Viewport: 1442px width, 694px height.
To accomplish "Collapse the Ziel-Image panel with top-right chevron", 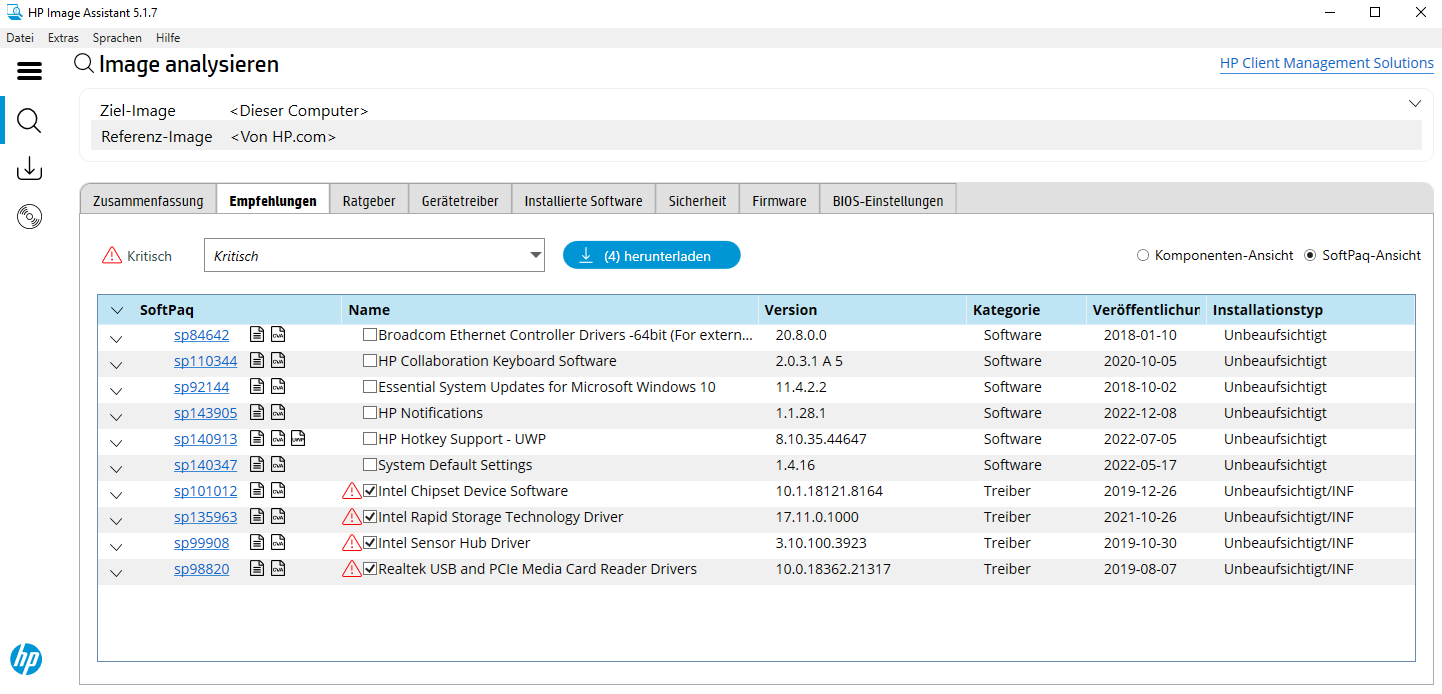I will tap(1415, 104).
